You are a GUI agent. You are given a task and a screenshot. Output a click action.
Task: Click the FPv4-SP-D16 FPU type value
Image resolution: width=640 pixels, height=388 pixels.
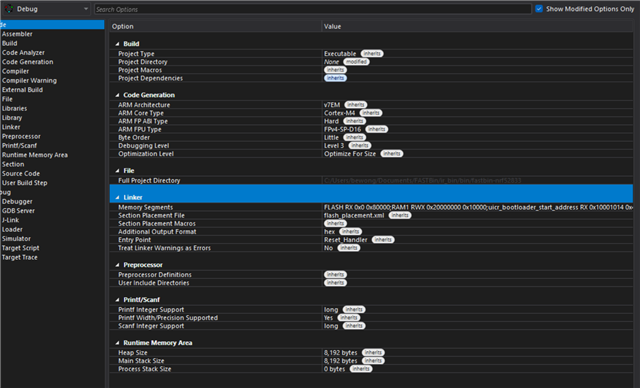[x=342, y=129]
